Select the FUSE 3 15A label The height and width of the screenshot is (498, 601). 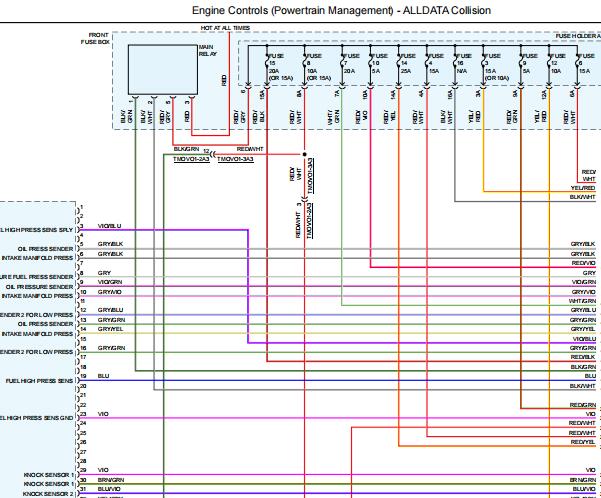tap(496, 67)
